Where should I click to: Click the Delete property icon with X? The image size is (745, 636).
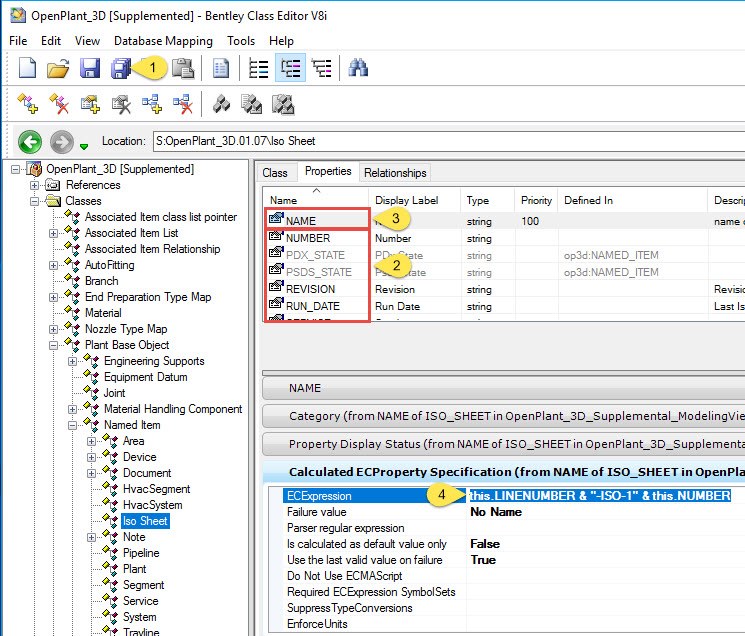(x=121, y=104)
